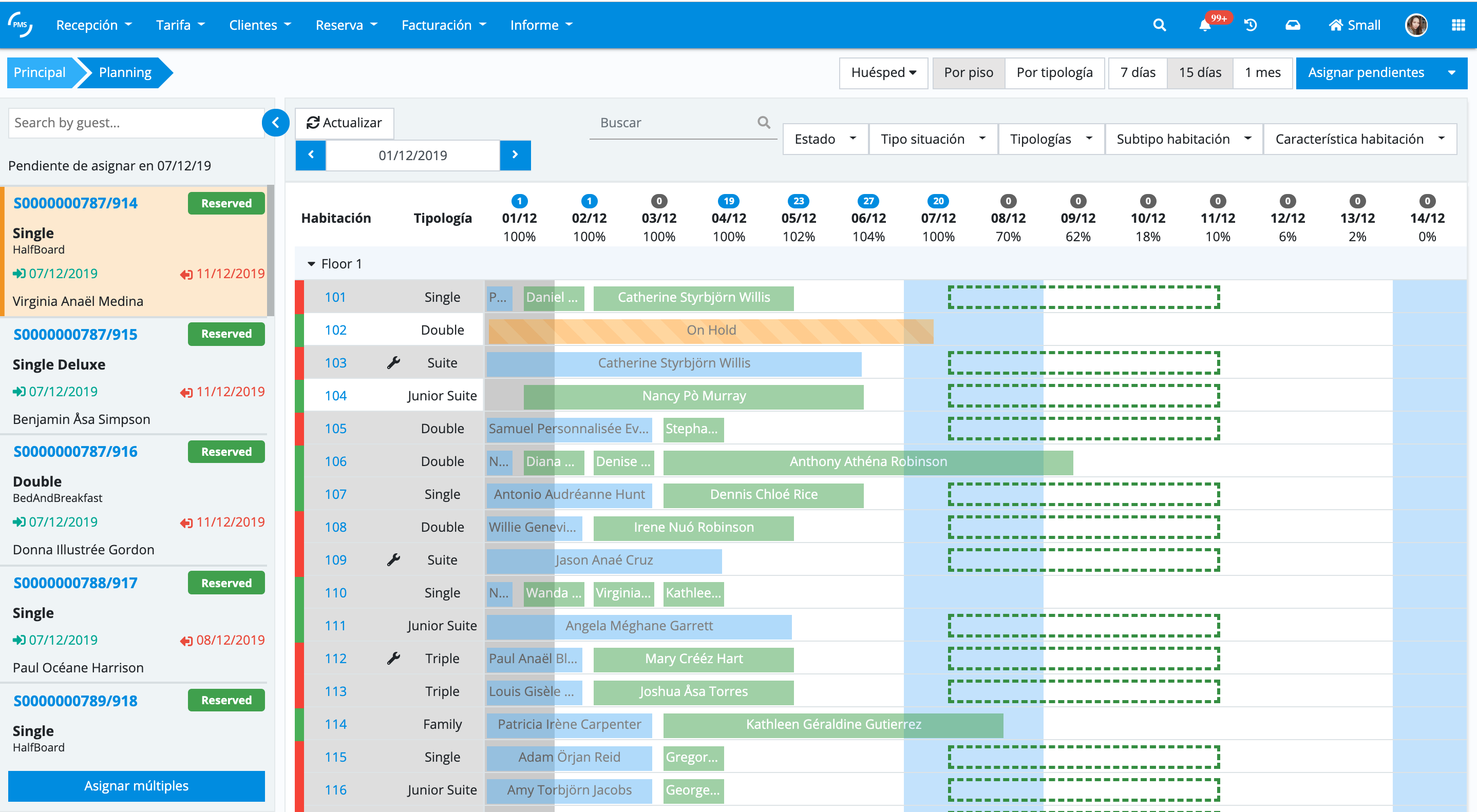The height and width of the screenshot is (812, 1477).
Task: Collapse the Floor 1 group
Action: pos(311,264)
